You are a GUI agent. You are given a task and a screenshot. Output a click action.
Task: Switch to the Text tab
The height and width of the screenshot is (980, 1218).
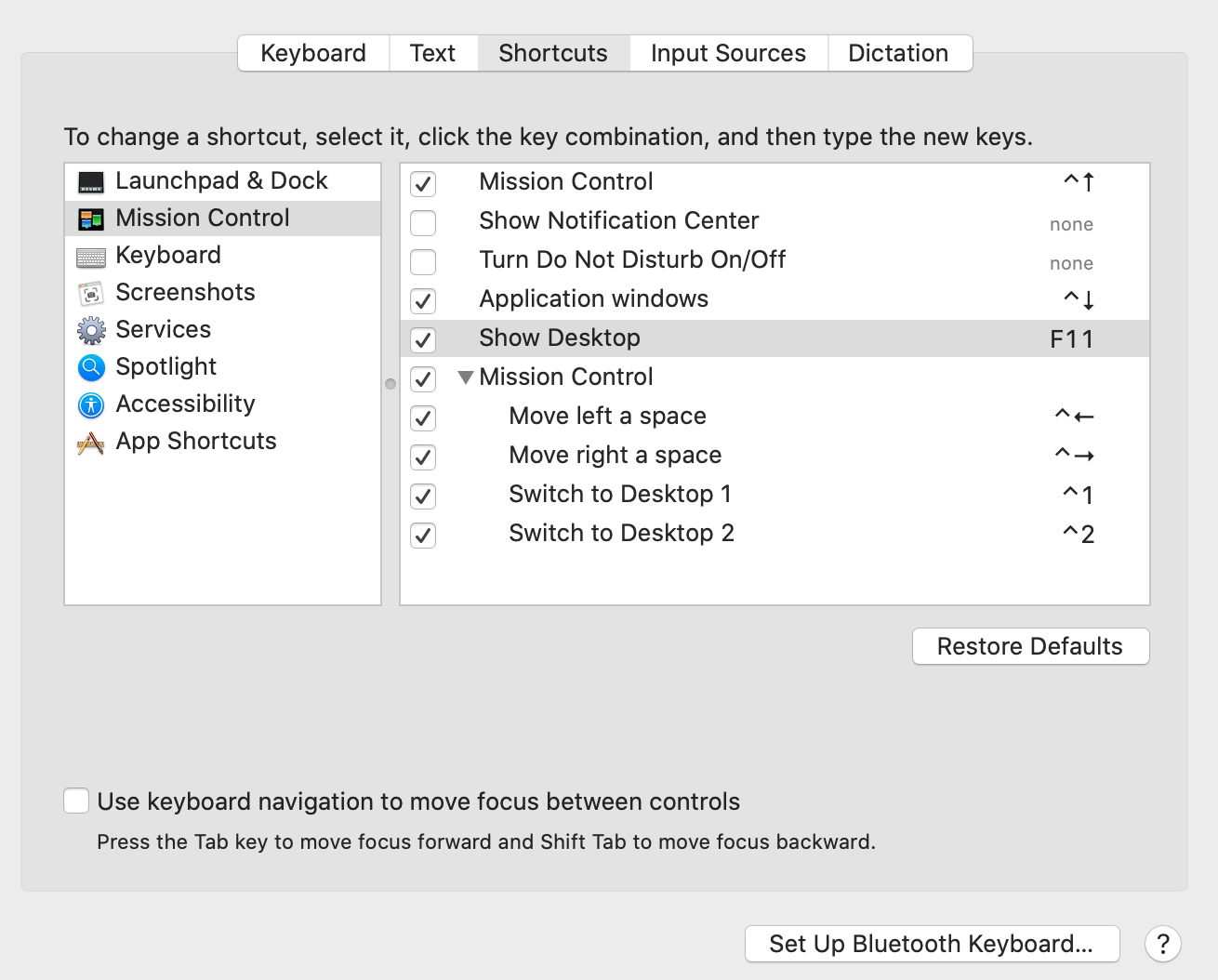point(432,53)
